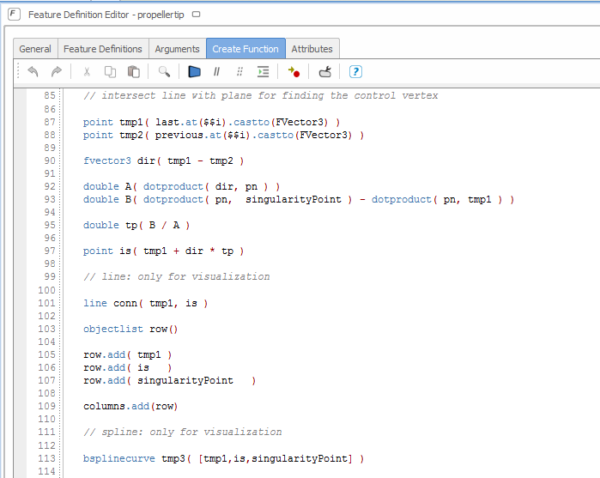Switch to the General tab
Viewport: 600px width, 478px height.
(x=35, y=48)
